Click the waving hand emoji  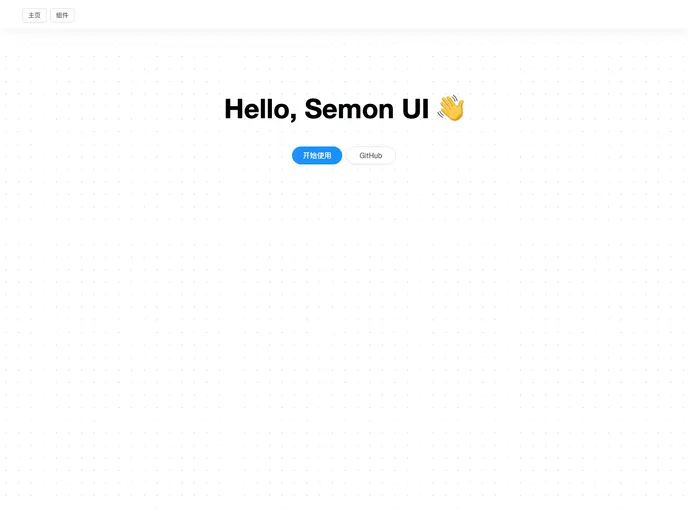[x=451, y=108]
